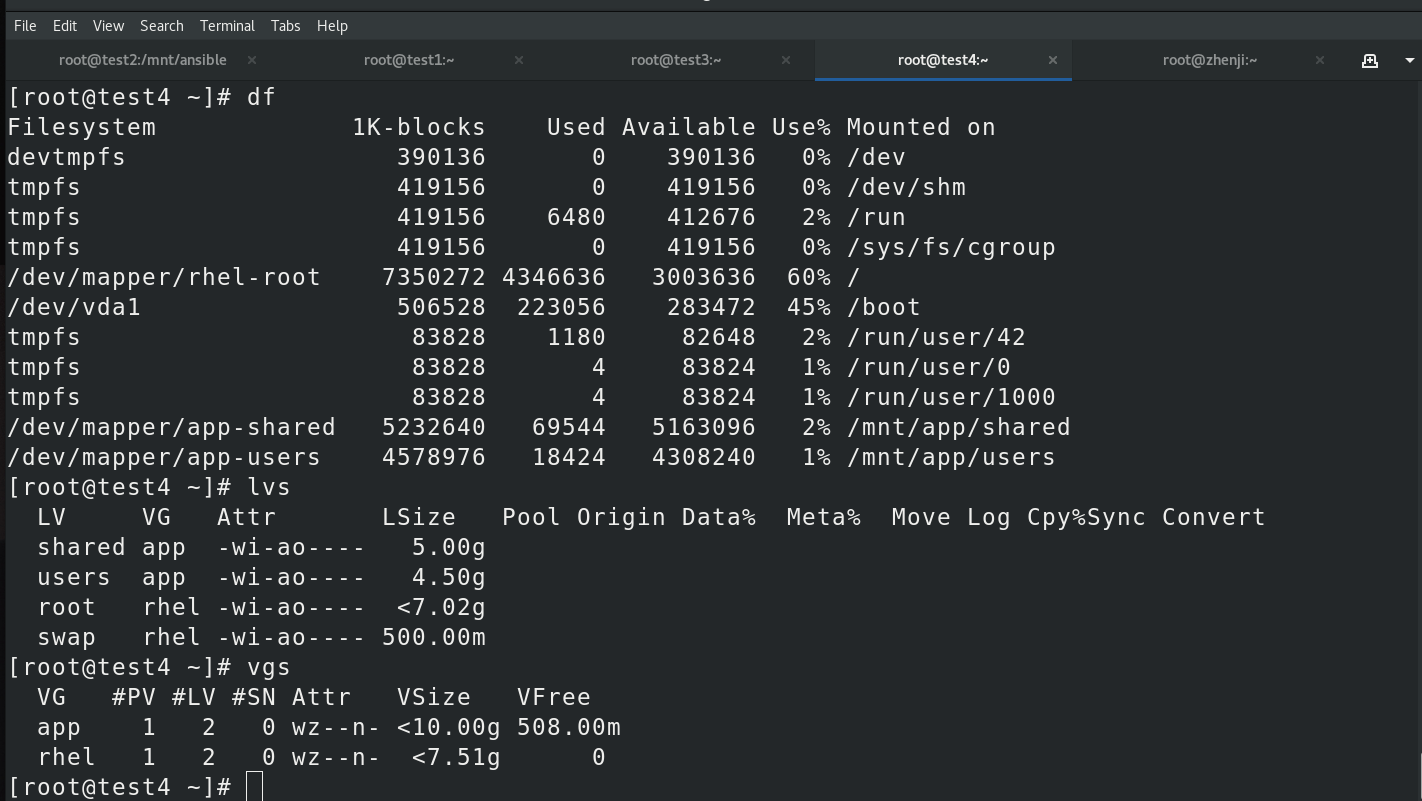Click the /run/user/42 mount point
Viewport: 1422px width, 801px height.
click(936, 337)
